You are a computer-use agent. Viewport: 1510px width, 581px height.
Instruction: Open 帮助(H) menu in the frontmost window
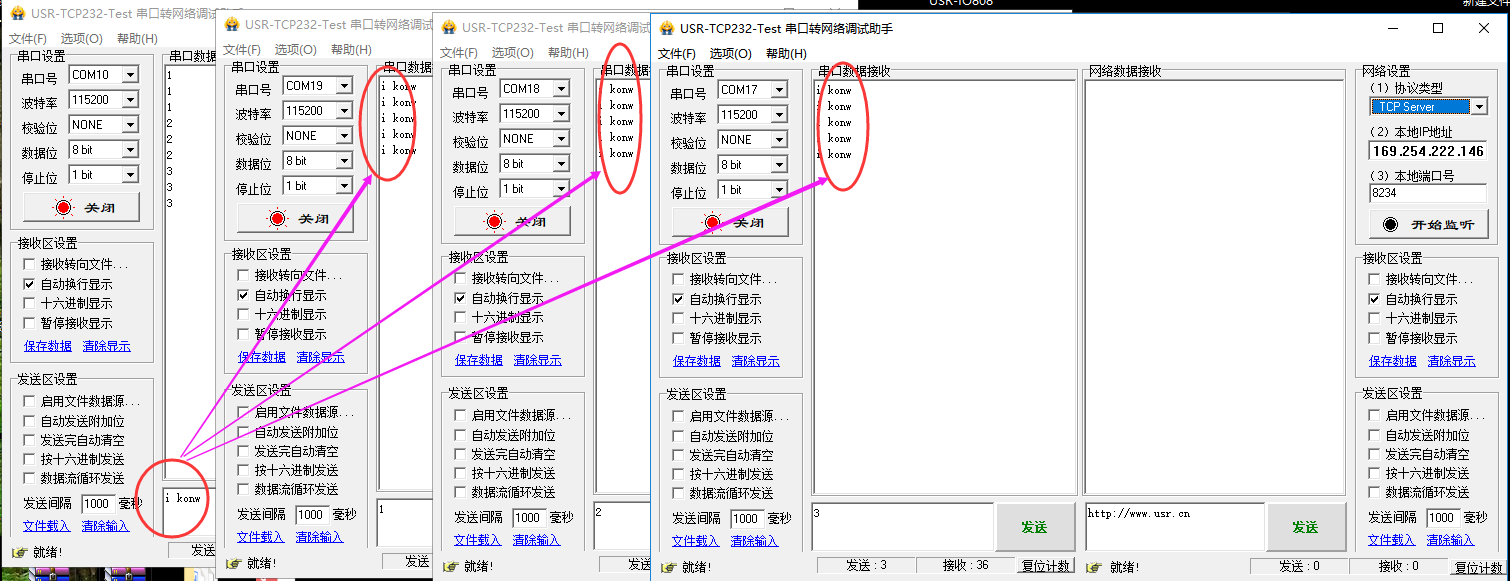click(x=786, y=54)
